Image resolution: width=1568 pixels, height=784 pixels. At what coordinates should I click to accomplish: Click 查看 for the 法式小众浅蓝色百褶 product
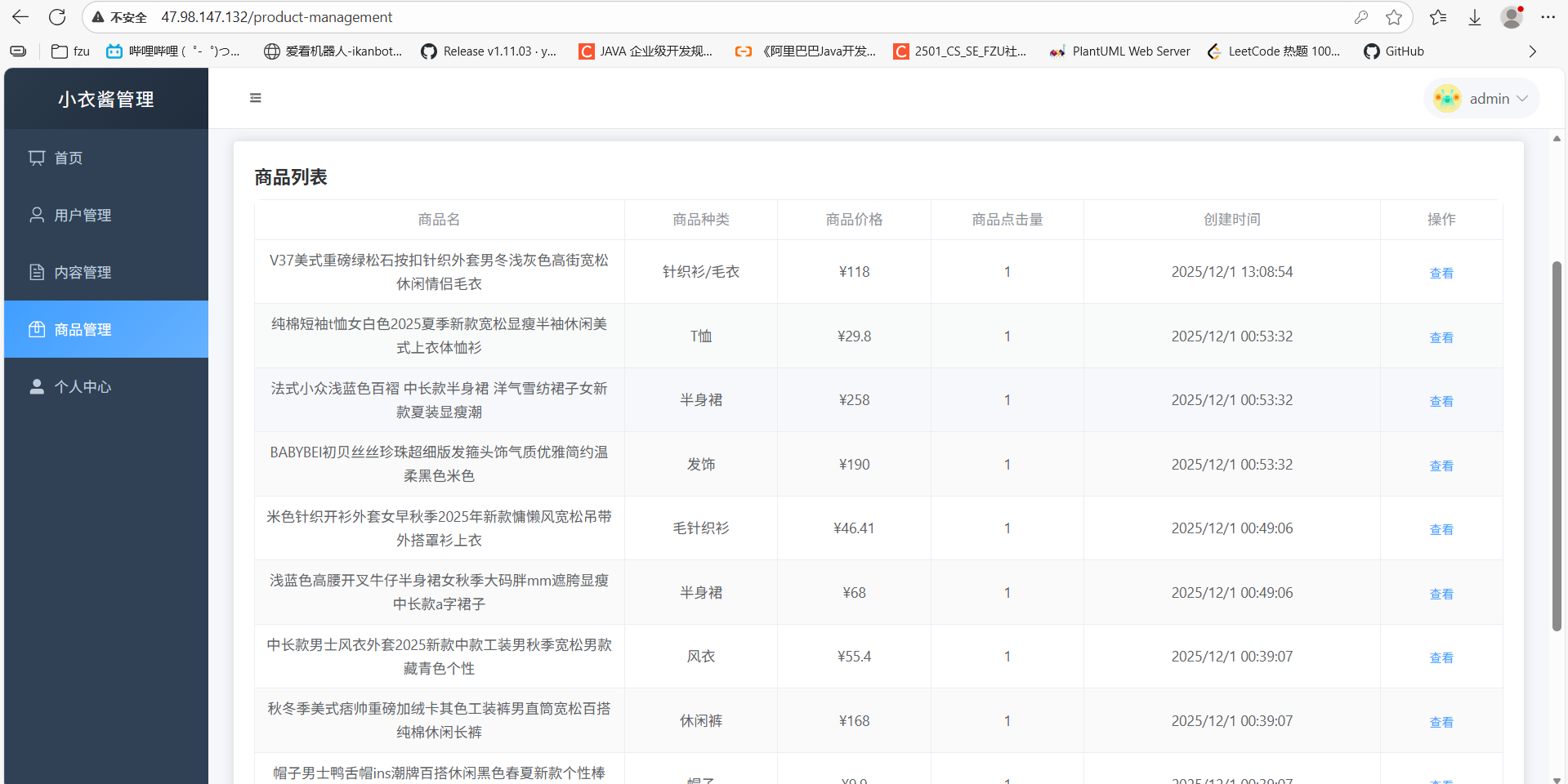pos(1441,401)
